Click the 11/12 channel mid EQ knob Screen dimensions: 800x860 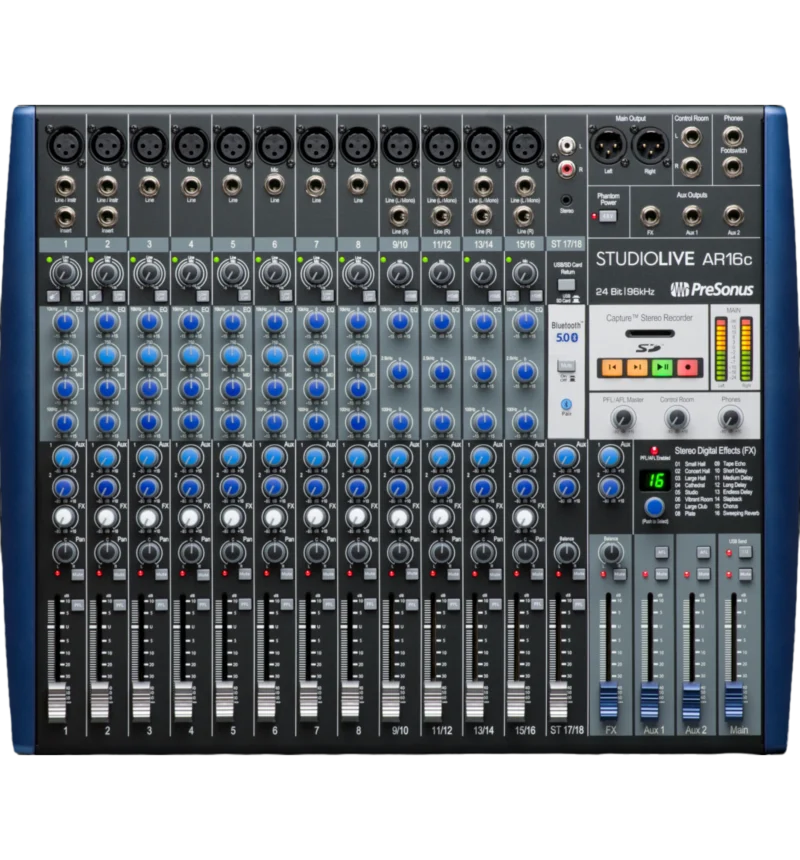click(441, 372)
